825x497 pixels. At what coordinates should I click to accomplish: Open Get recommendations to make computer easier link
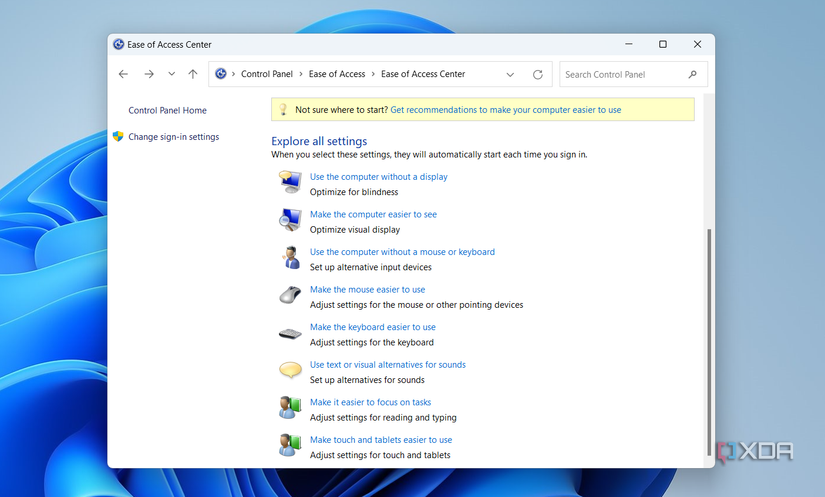(506, 110)
